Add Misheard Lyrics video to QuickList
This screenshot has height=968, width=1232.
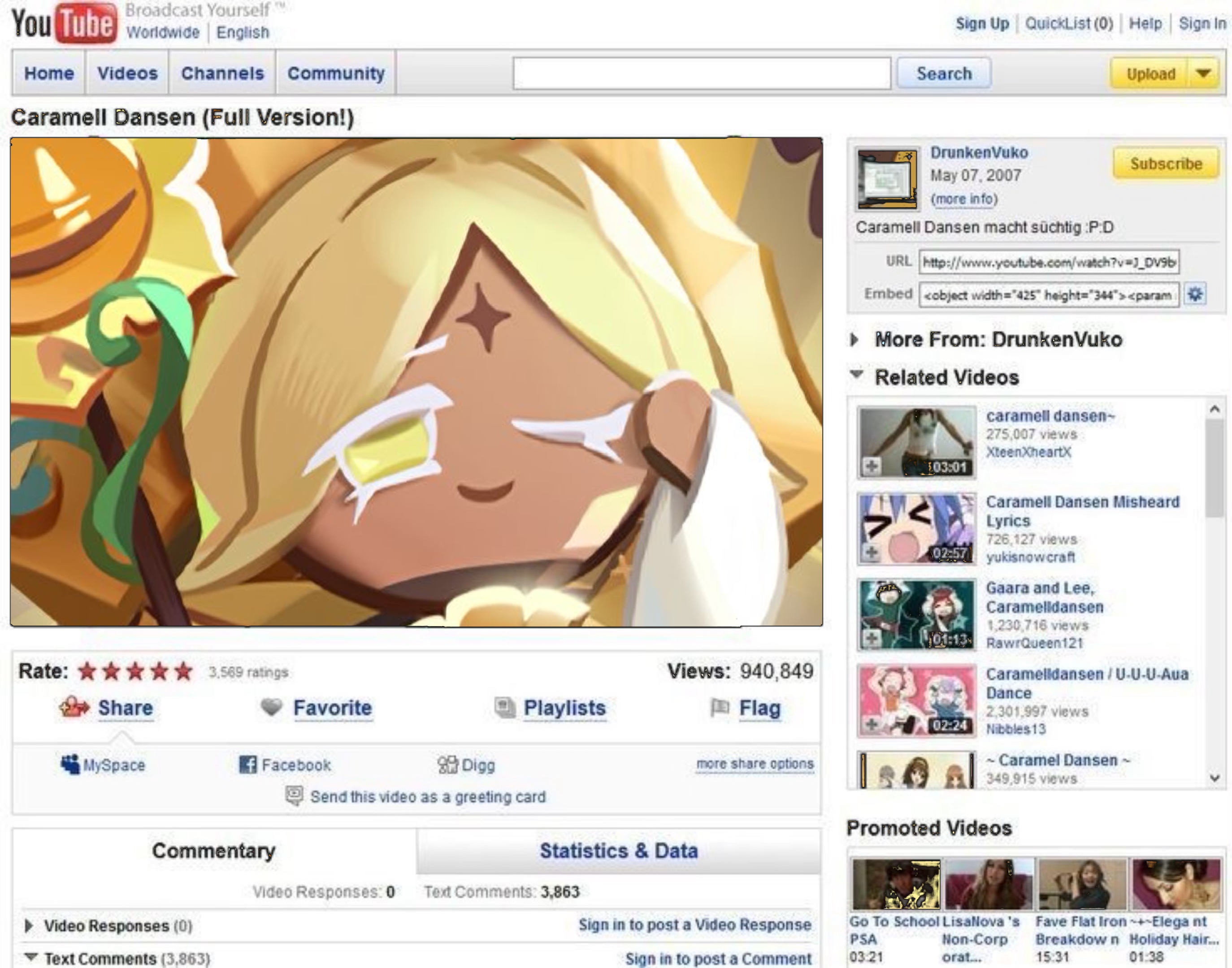tap(872, 552)
